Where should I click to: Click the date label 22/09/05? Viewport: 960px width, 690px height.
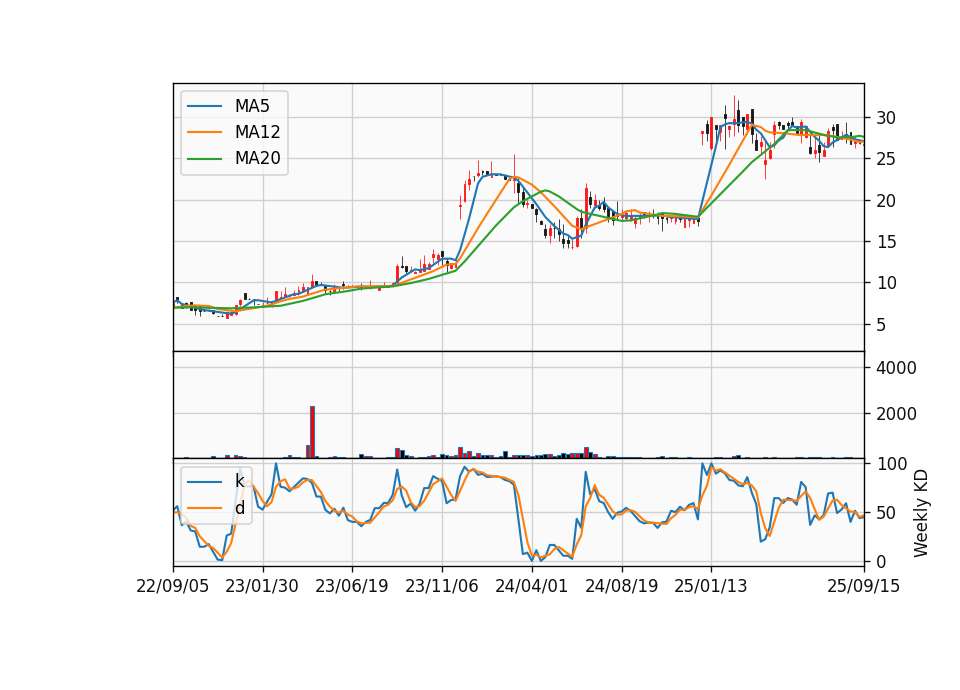coord(173,586)
